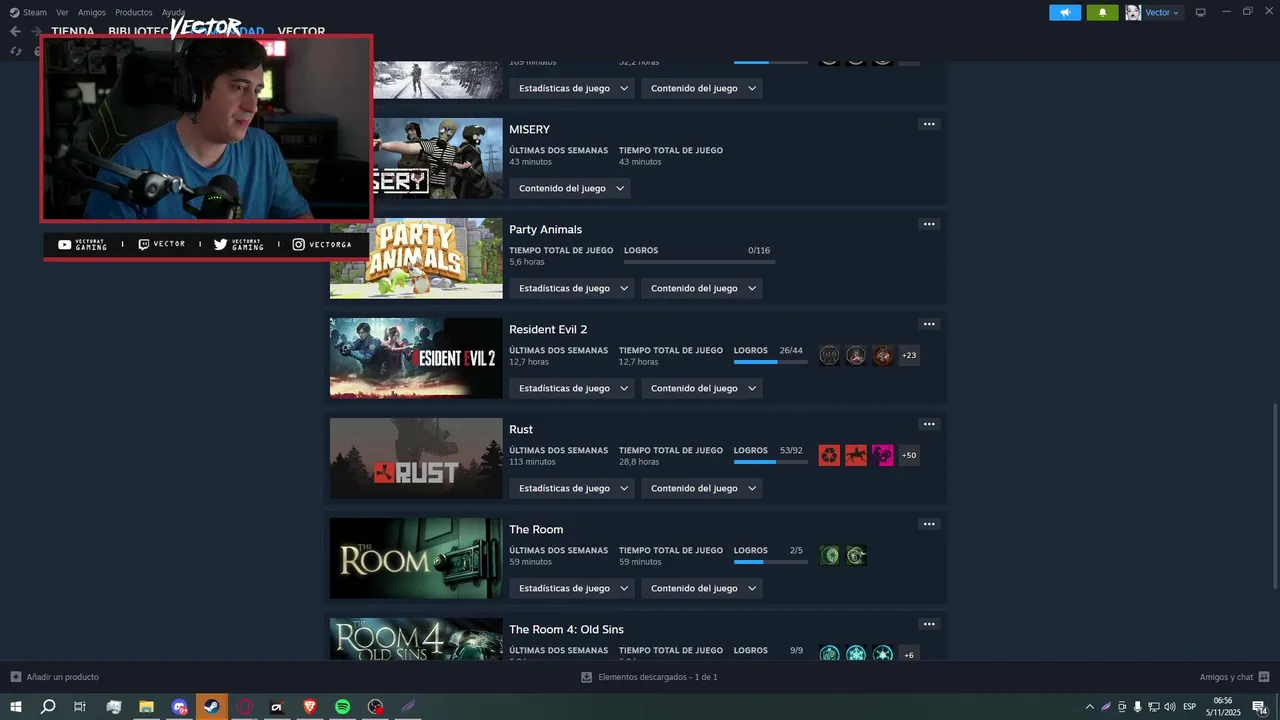Expand Estadísticas de juego for Resident Evil 2
This screenshot has height=720, width=1280.
572,388
